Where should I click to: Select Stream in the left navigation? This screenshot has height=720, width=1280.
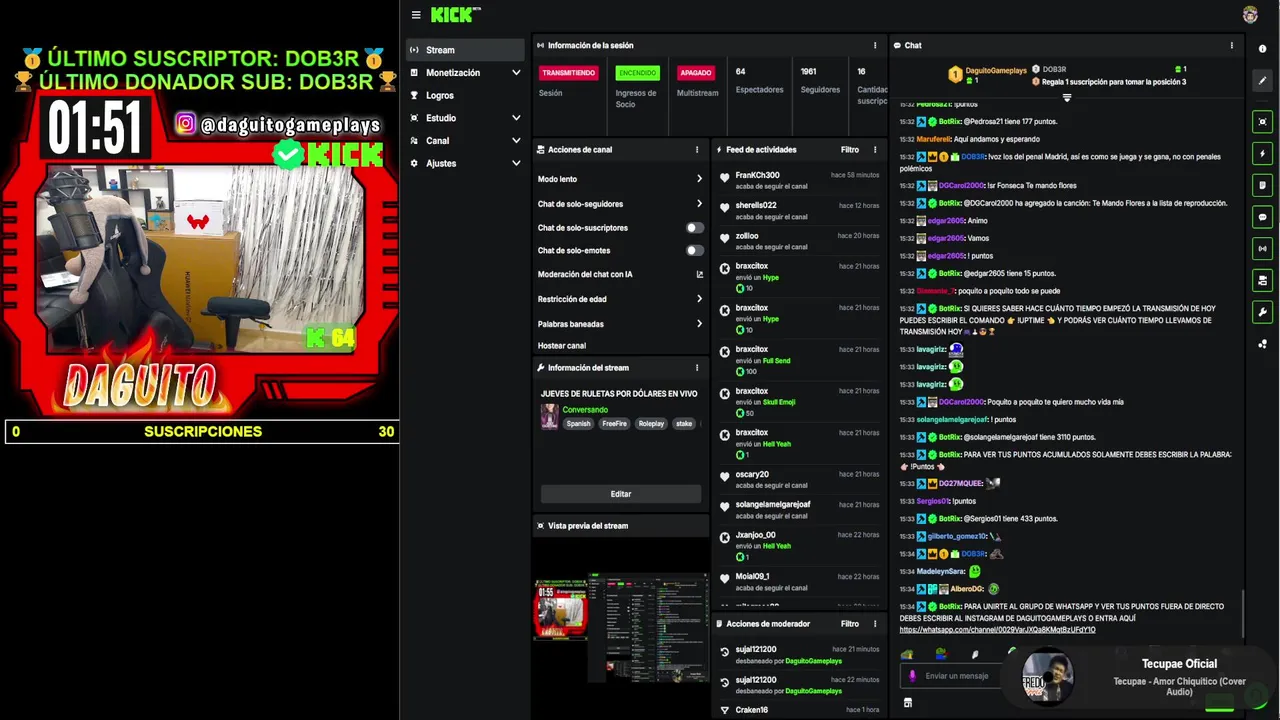coord(465,50)
